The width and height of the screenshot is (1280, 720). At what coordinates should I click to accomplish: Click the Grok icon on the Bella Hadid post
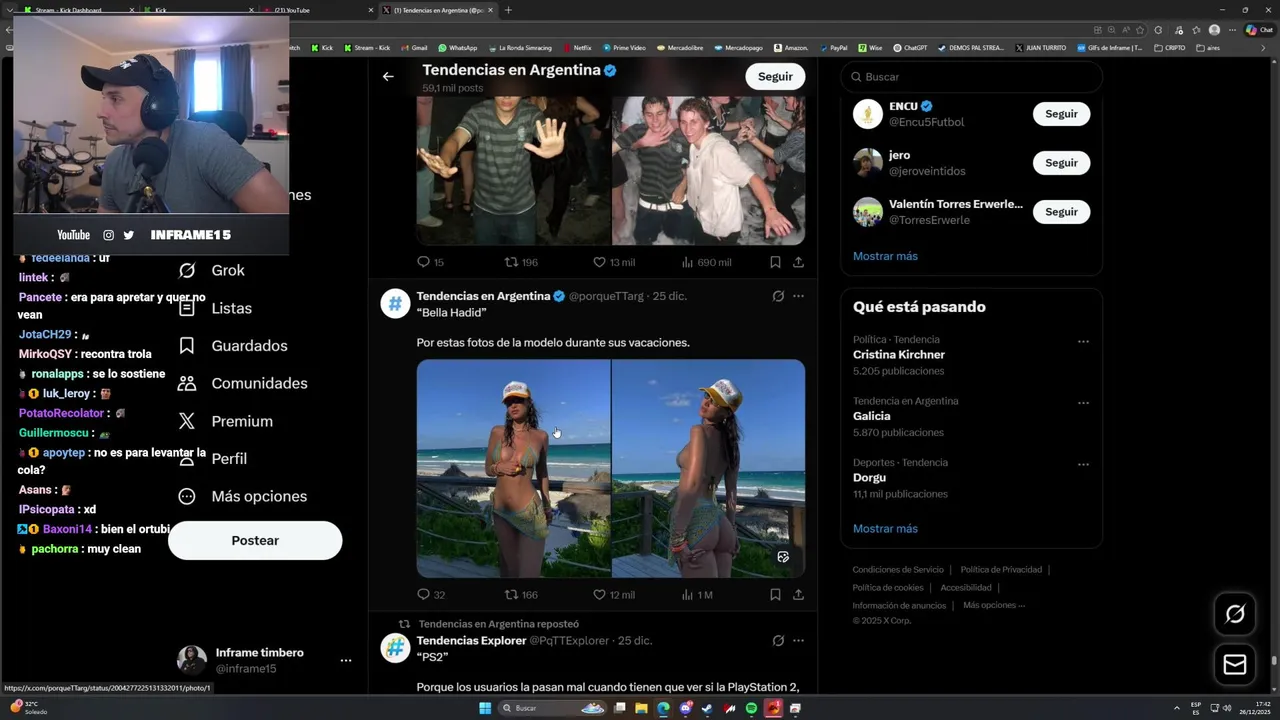[778, 296]
